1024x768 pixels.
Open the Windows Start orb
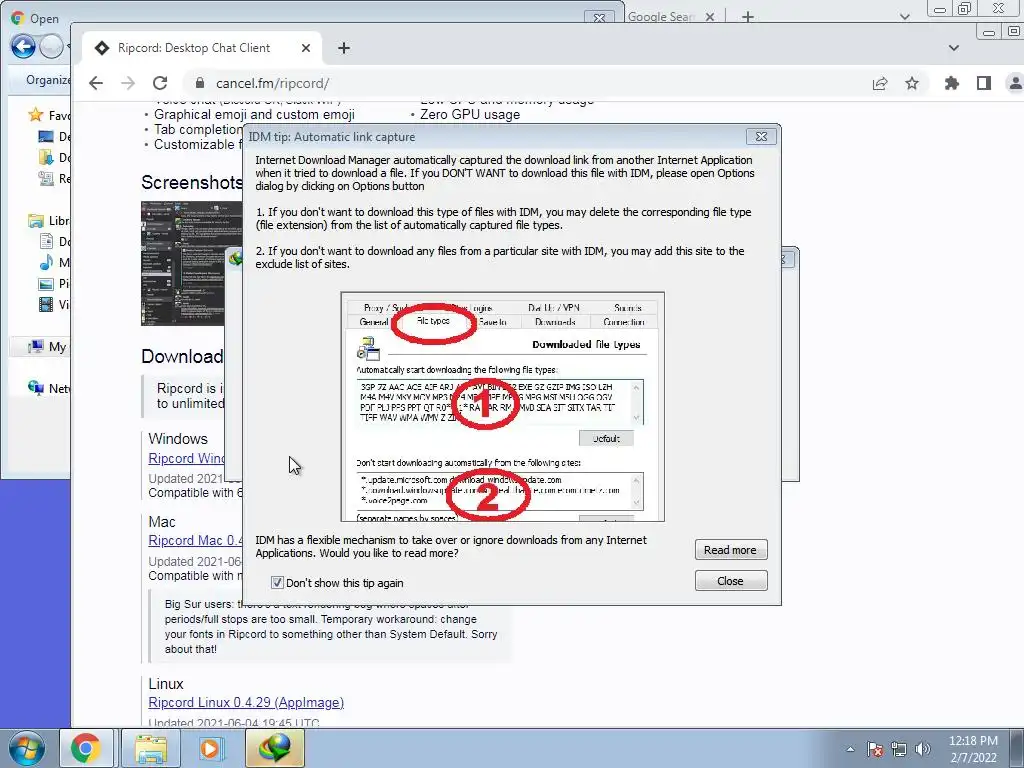click(27, 748)
